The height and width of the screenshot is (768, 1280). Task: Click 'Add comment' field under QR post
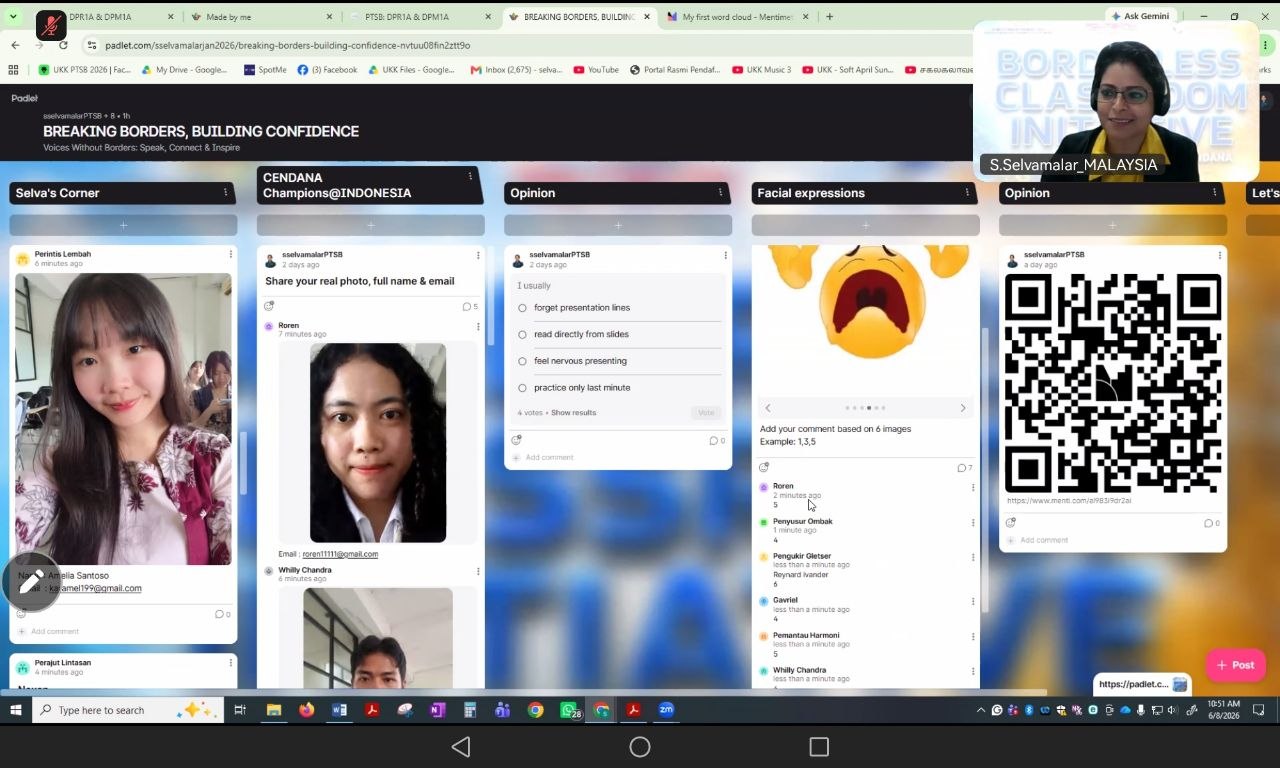(1043, 540)
